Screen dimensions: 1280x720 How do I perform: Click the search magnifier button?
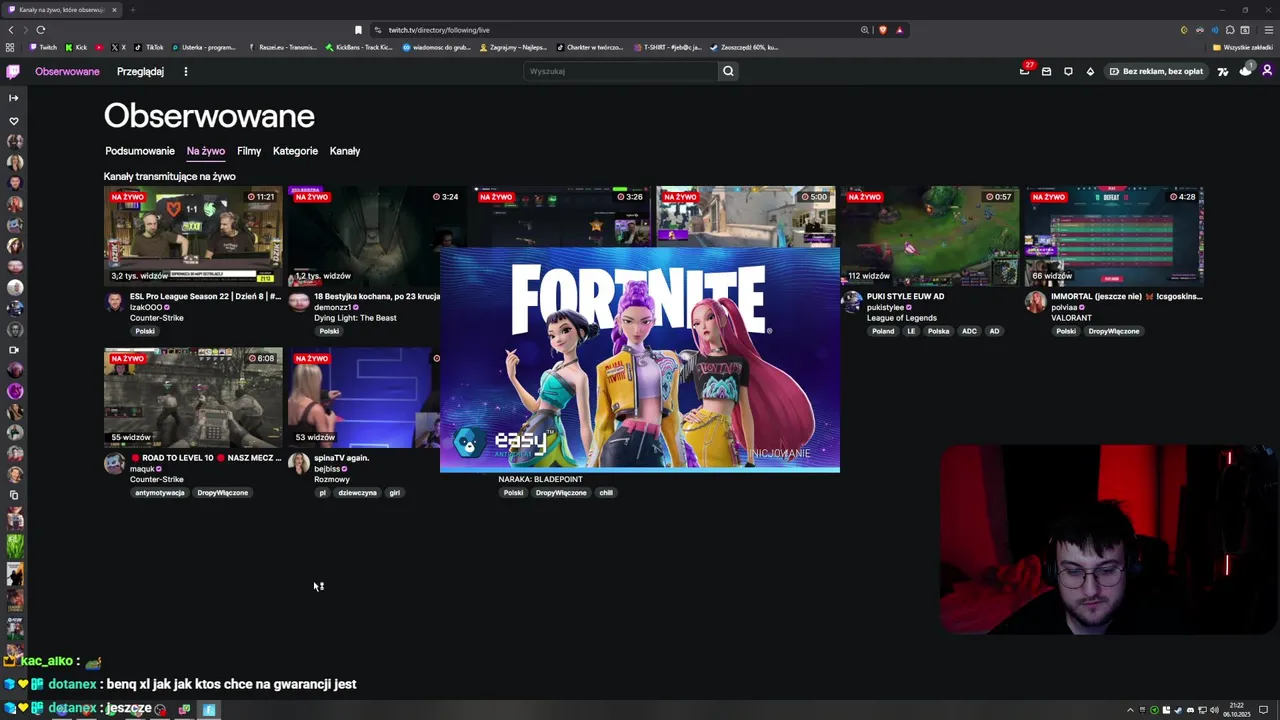click(x=728, y=71)
